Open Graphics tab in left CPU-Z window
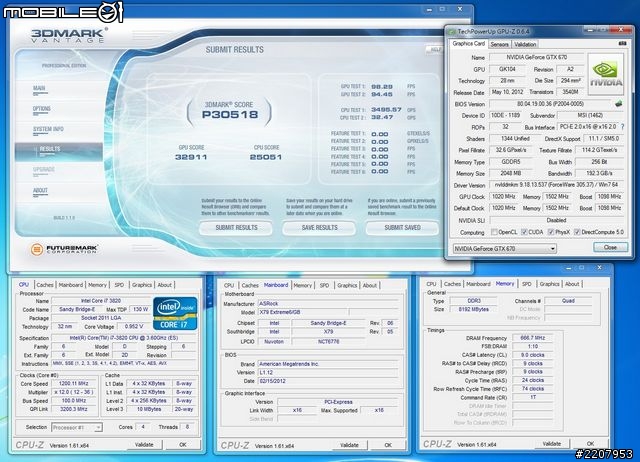Screen dimensions: 640x462 tap(142, 285)
